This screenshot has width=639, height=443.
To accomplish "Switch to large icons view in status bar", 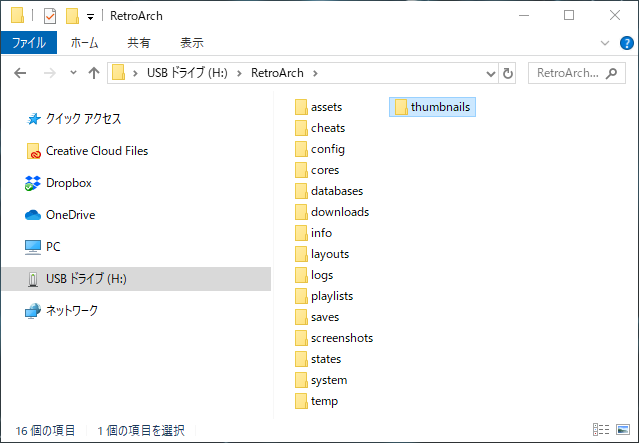I will point(623,430).
